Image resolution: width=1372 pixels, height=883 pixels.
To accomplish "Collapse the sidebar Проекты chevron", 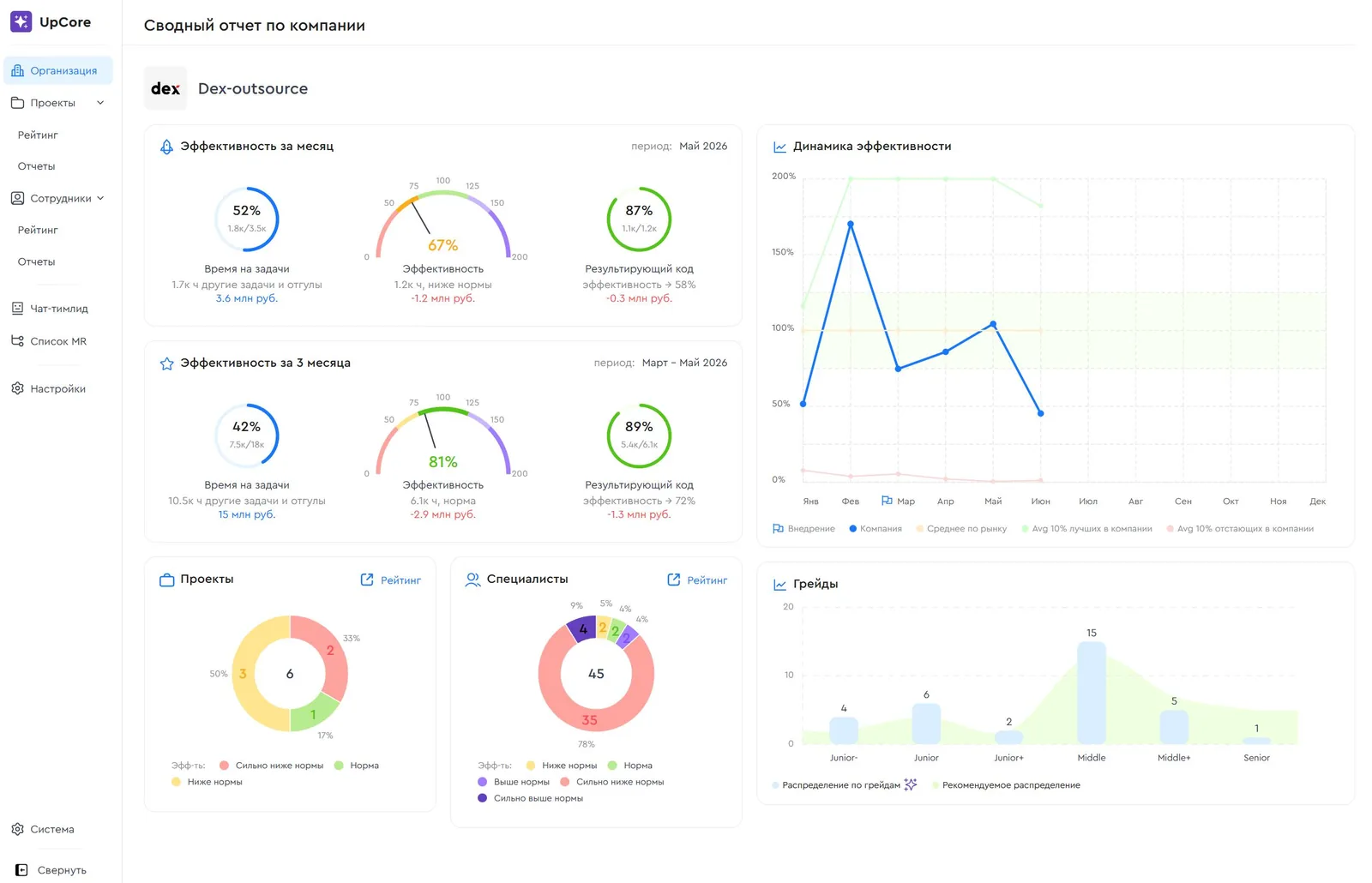I will click(x=100, y=103).
